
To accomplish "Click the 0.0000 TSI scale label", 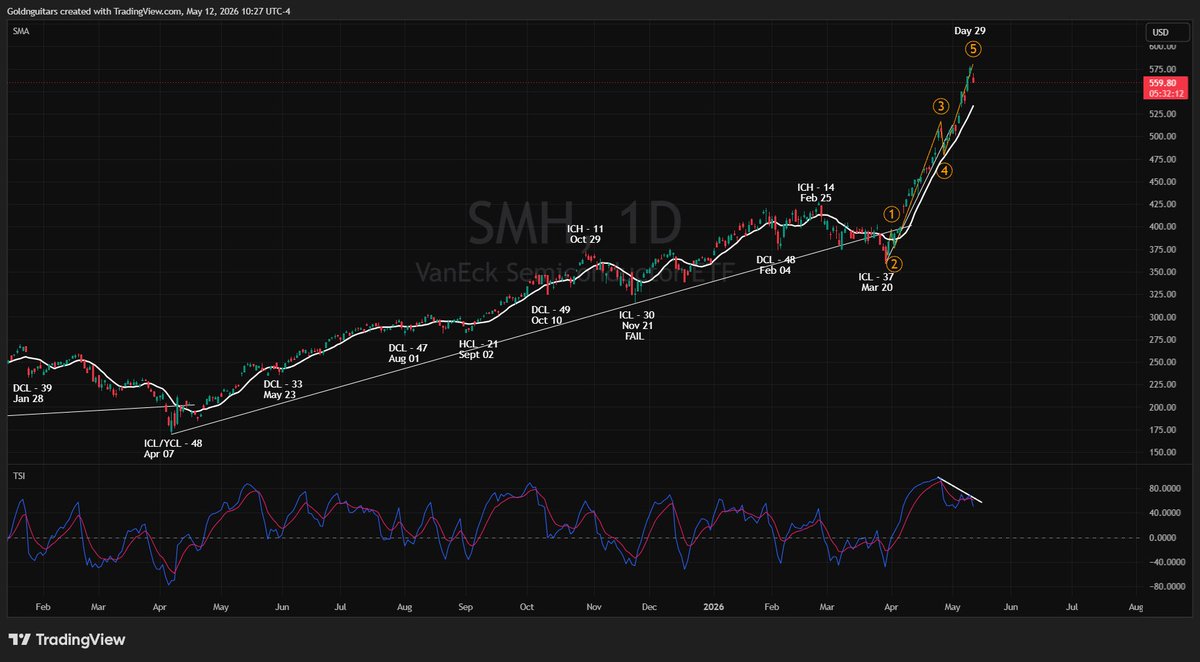I will point(1163,538).
